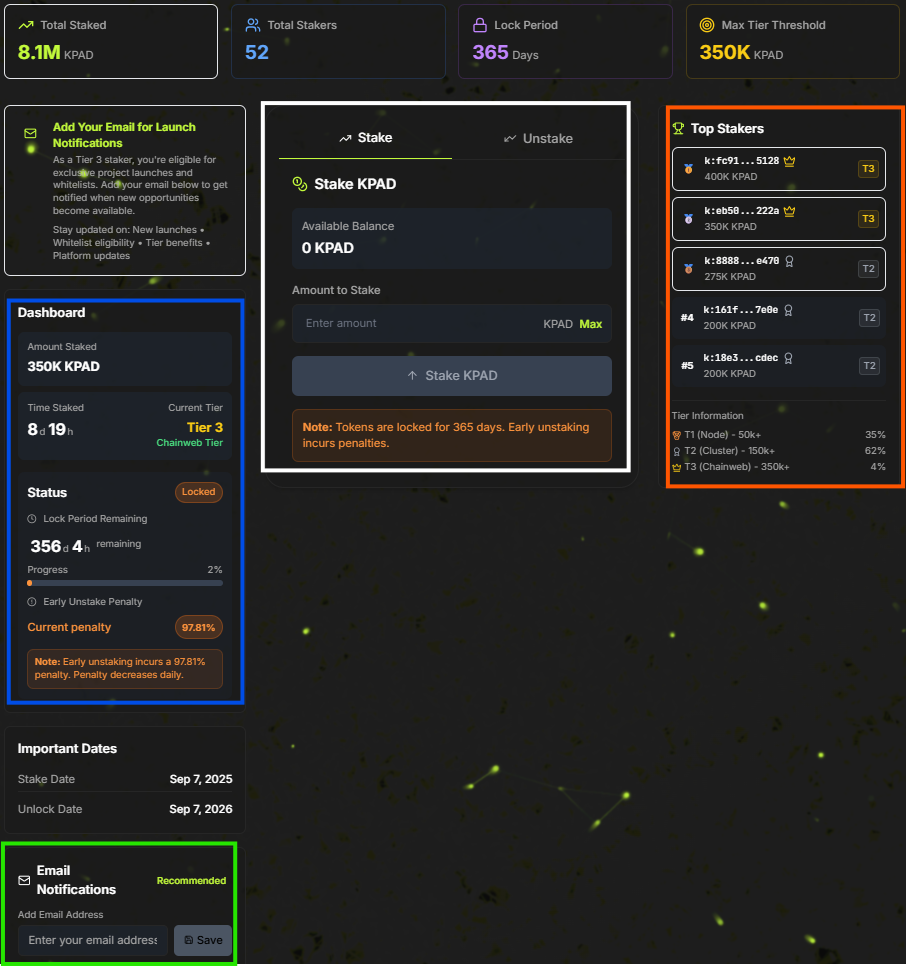Click the trending arrow icon beside Total Staked

pyautogui.click(x=25, y=25)
